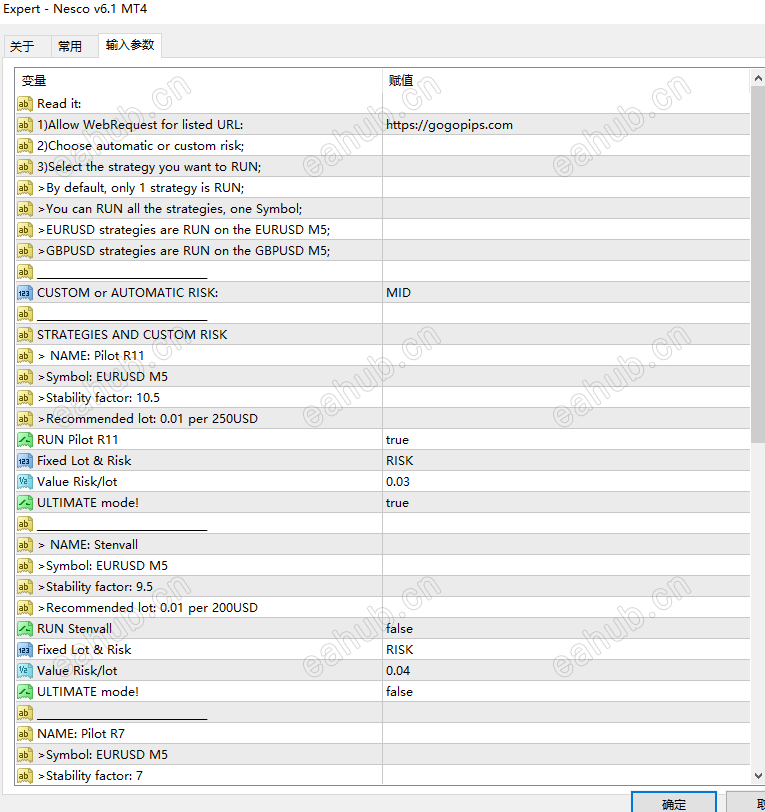The height and width of the screenshot is (812, 765).
Task: Click the icon beside '>GBPUSD strategies are RUN' row
Action: [x=24, y=251]
